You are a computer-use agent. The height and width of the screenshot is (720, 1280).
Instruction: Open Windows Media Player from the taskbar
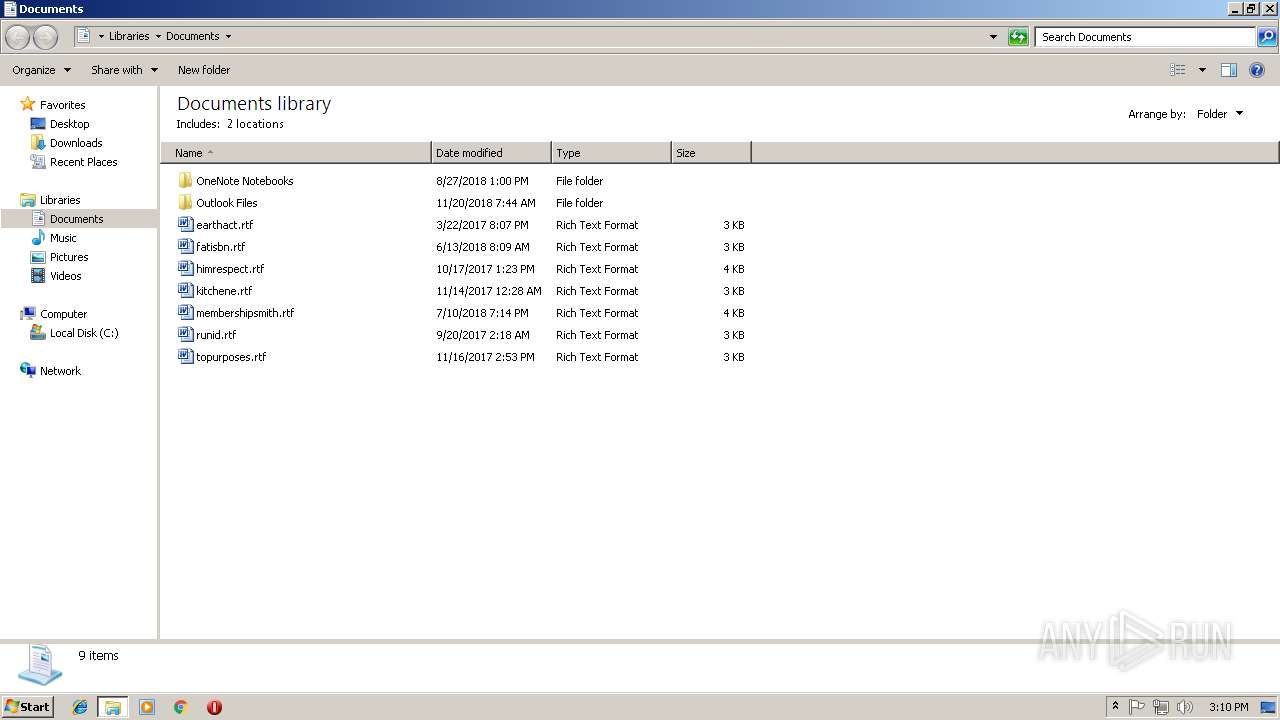click(x=147, y=707)
